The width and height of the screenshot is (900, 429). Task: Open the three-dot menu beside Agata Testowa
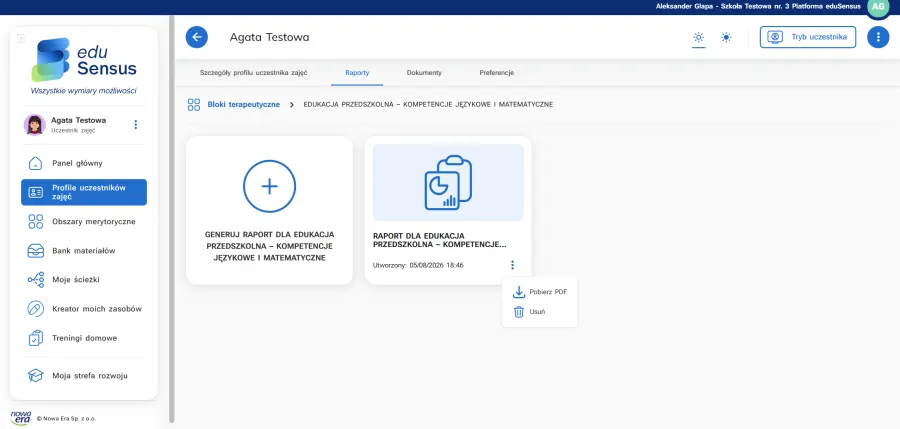pyautogui.click(x=135, y=125)
